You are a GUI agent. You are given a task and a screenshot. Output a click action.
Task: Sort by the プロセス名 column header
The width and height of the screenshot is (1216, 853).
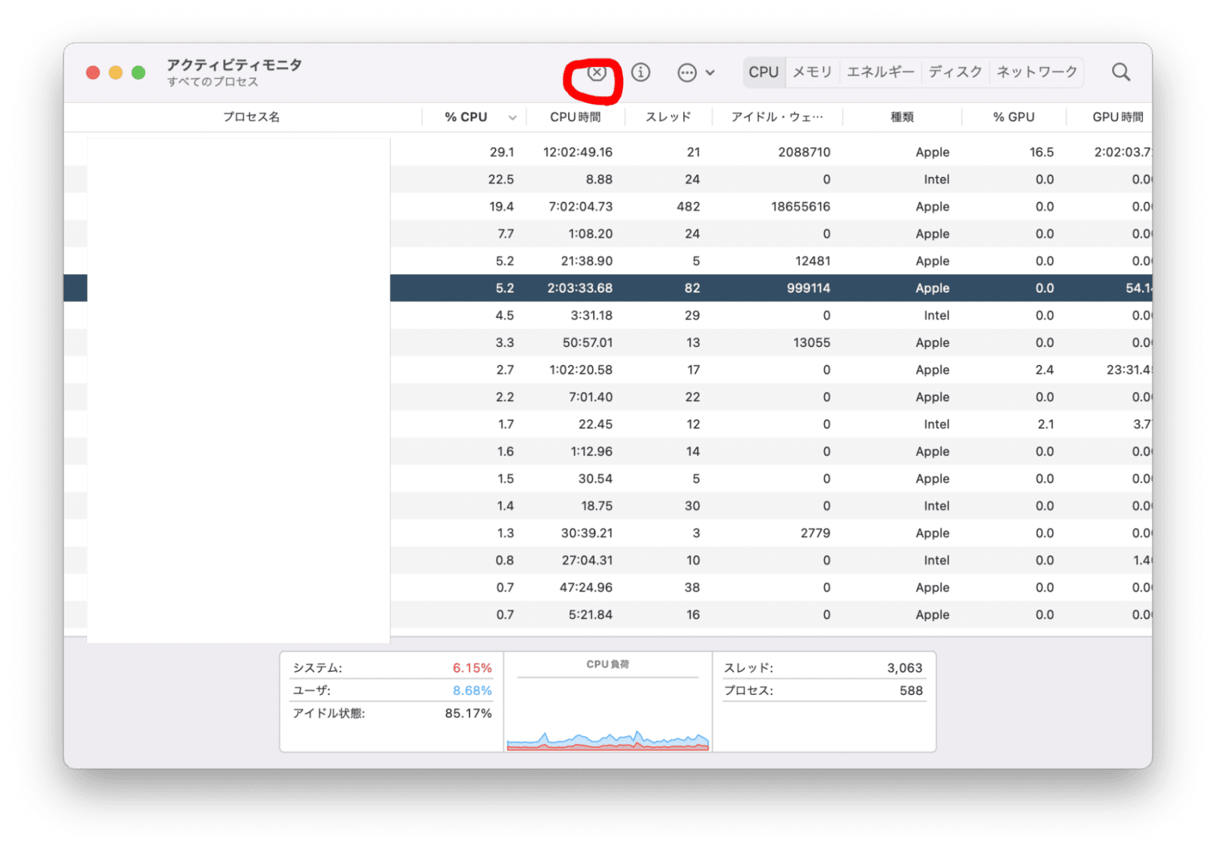tap(251, 117)
